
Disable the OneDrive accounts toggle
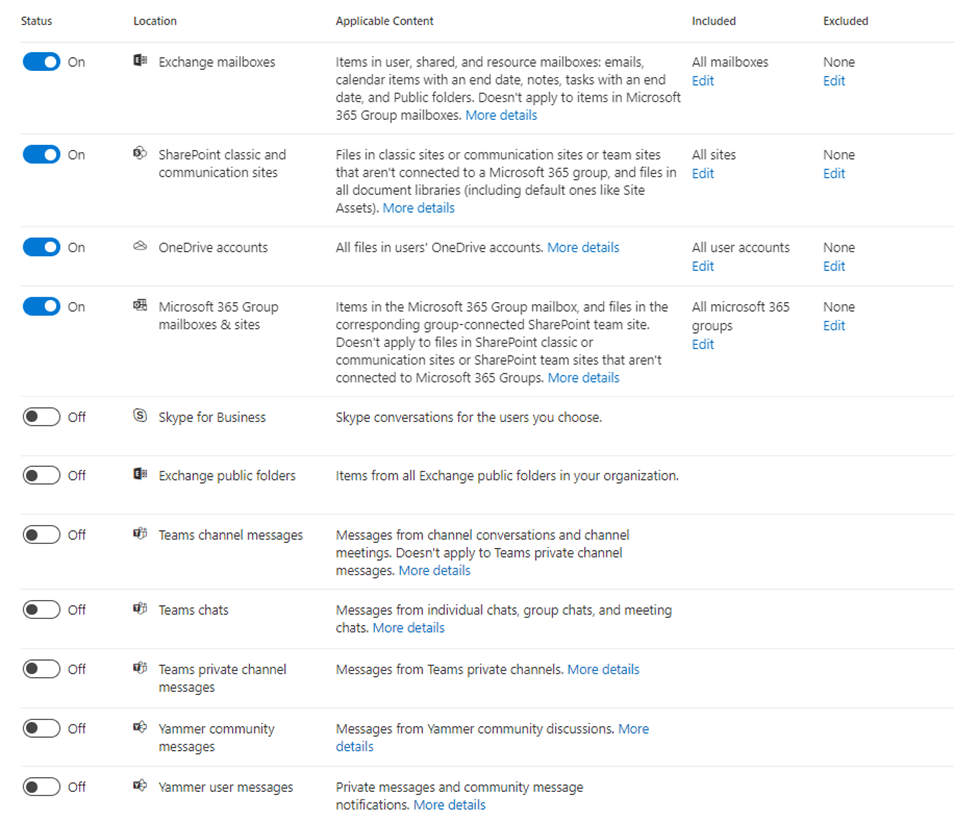(x=42, y=247)
